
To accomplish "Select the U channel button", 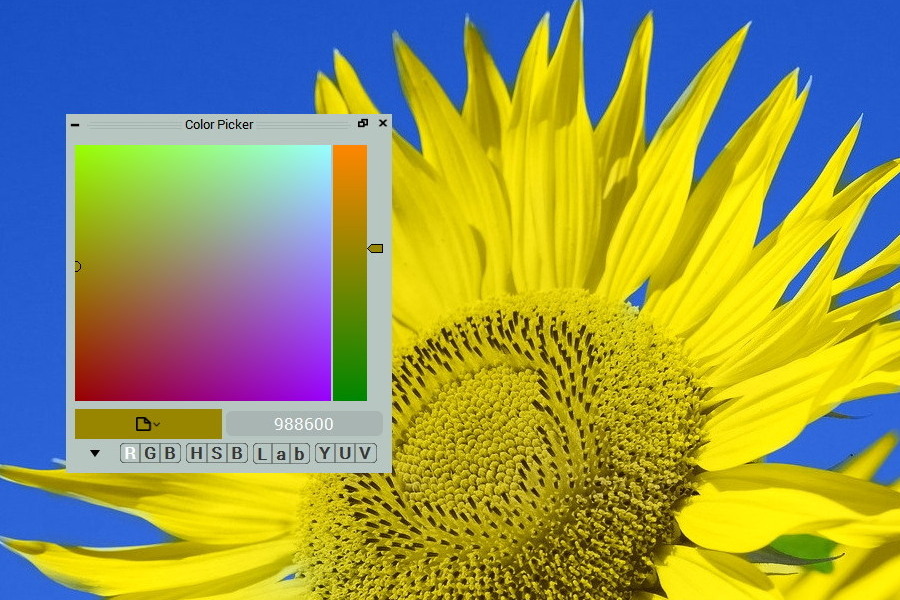I will tap(345, 453).
